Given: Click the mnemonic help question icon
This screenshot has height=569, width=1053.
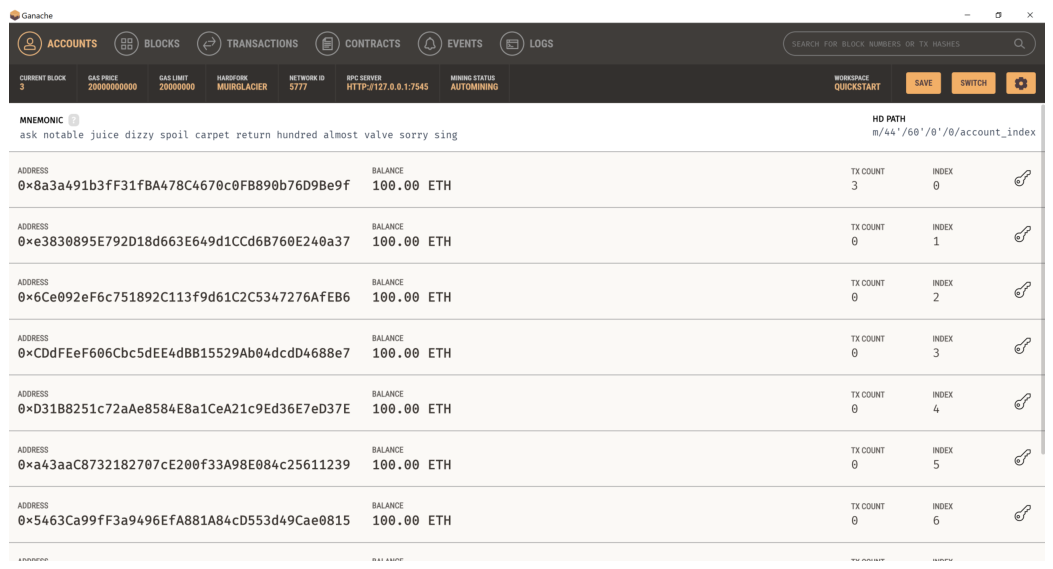Looking at the screenshot, I should tap(74, 120).
